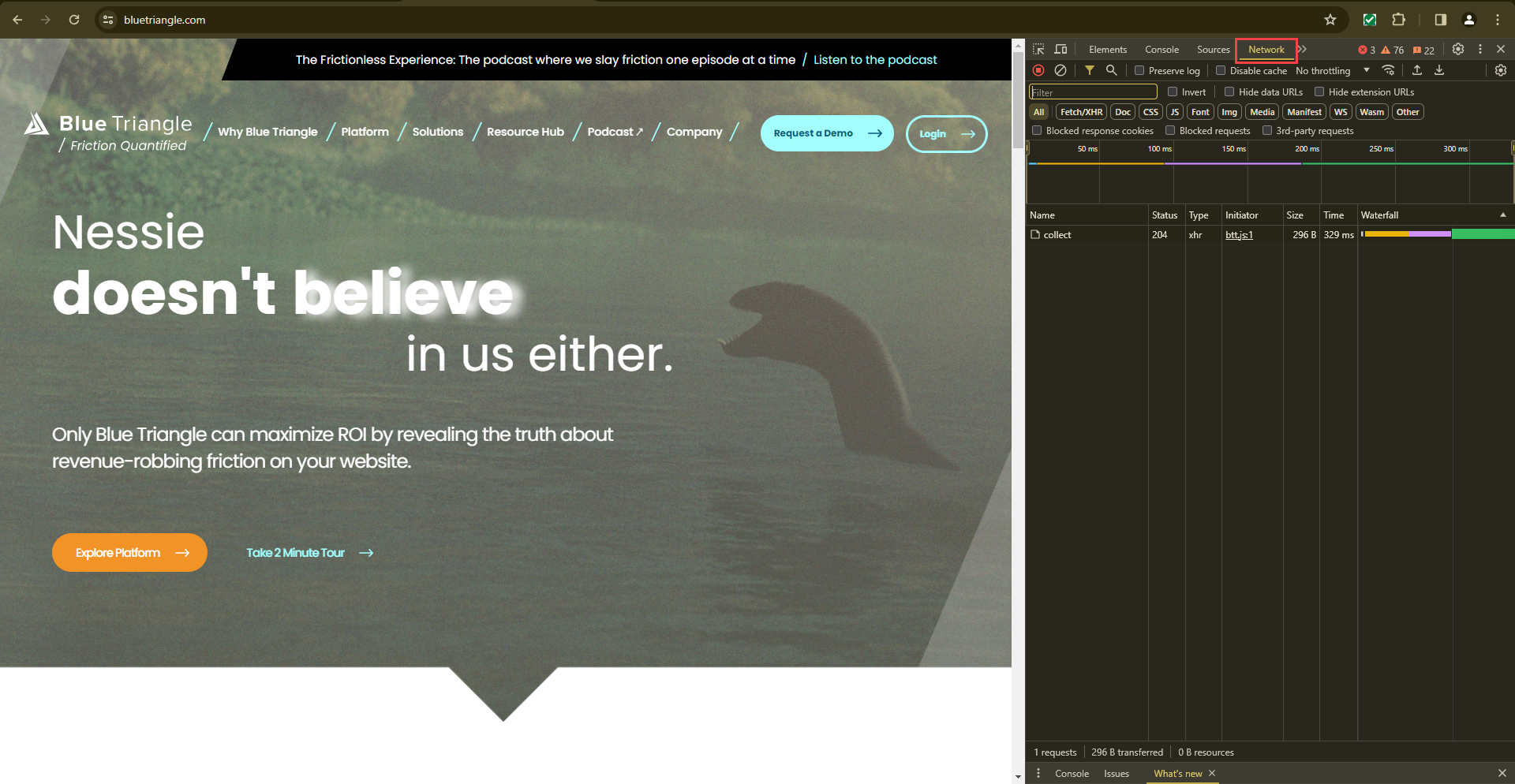Click the Blue Triangle logo
The image size is (1515, 784).
pyautogui.click(x=108, y=133)
